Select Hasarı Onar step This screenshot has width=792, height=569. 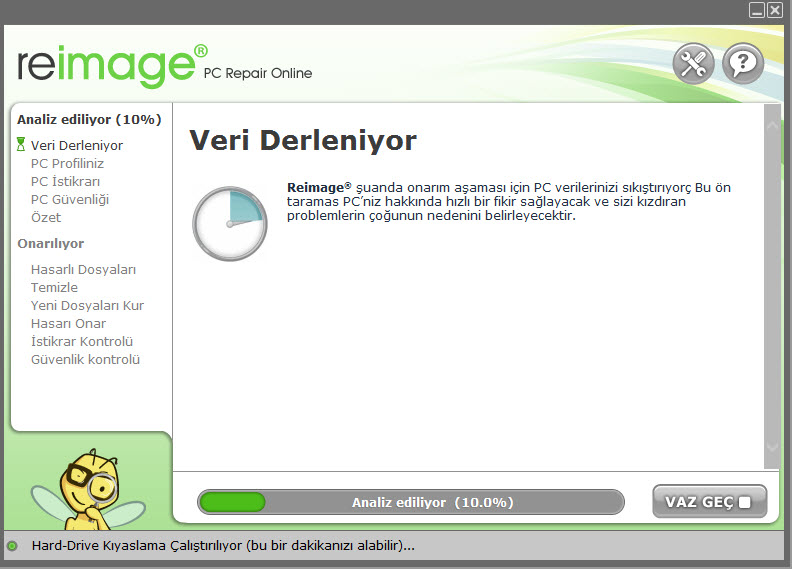coord(68,324)
